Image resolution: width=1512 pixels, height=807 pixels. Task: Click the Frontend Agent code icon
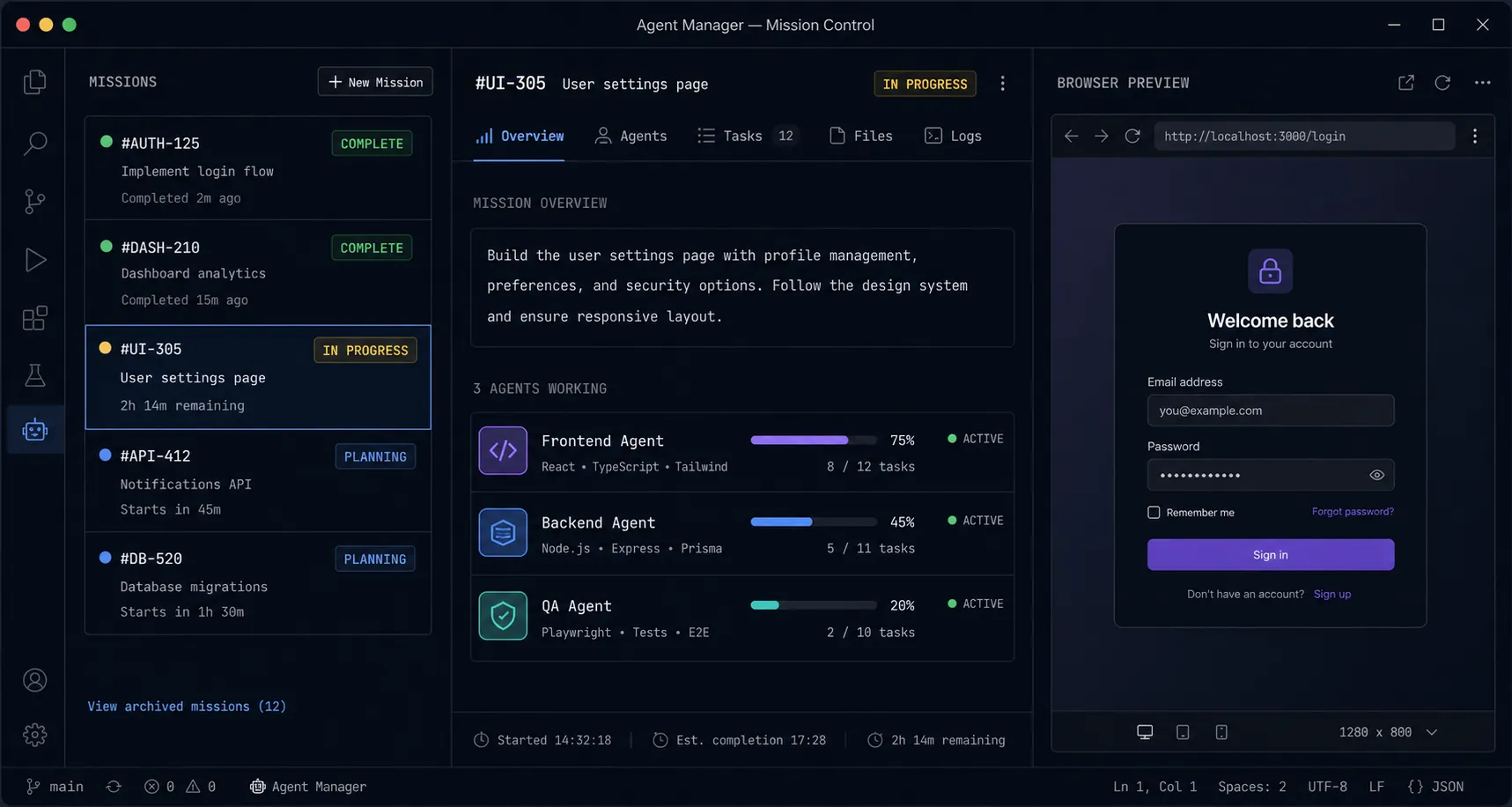pyautogui.click(x=503, y=450)
